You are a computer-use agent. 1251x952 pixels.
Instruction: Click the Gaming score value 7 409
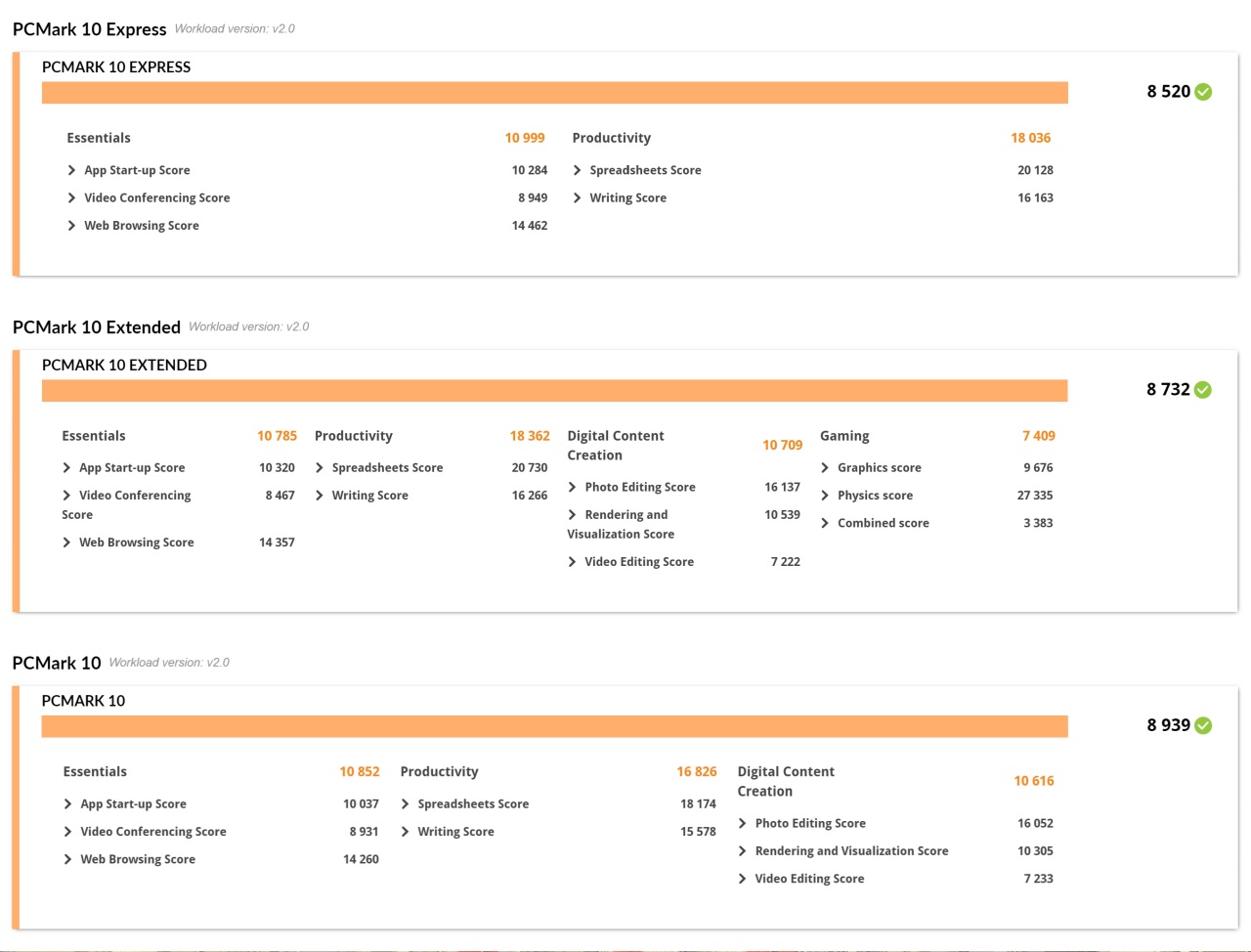[x=1038, y=436]
